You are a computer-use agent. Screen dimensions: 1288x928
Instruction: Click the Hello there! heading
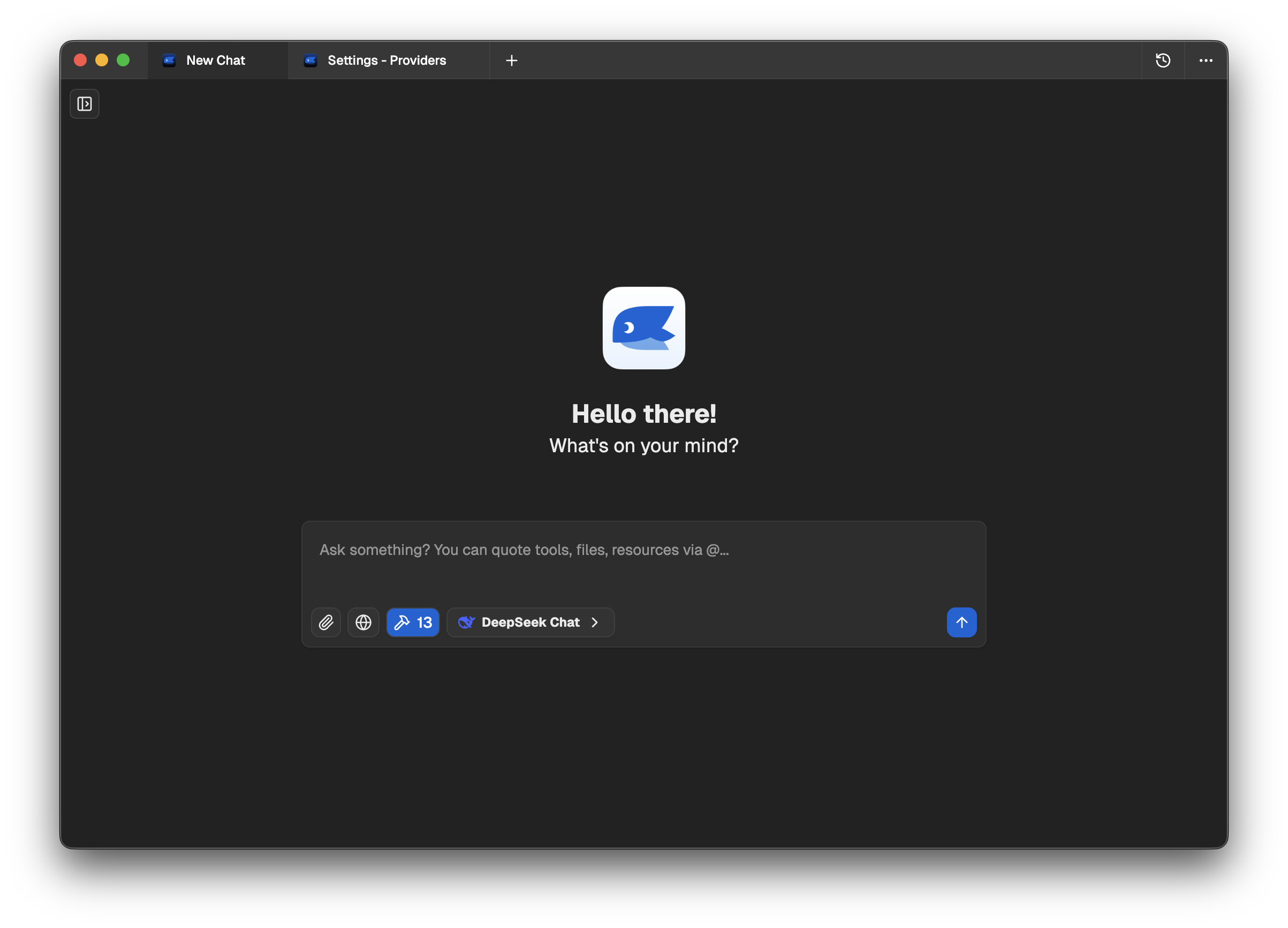click(x=643, y=414)
